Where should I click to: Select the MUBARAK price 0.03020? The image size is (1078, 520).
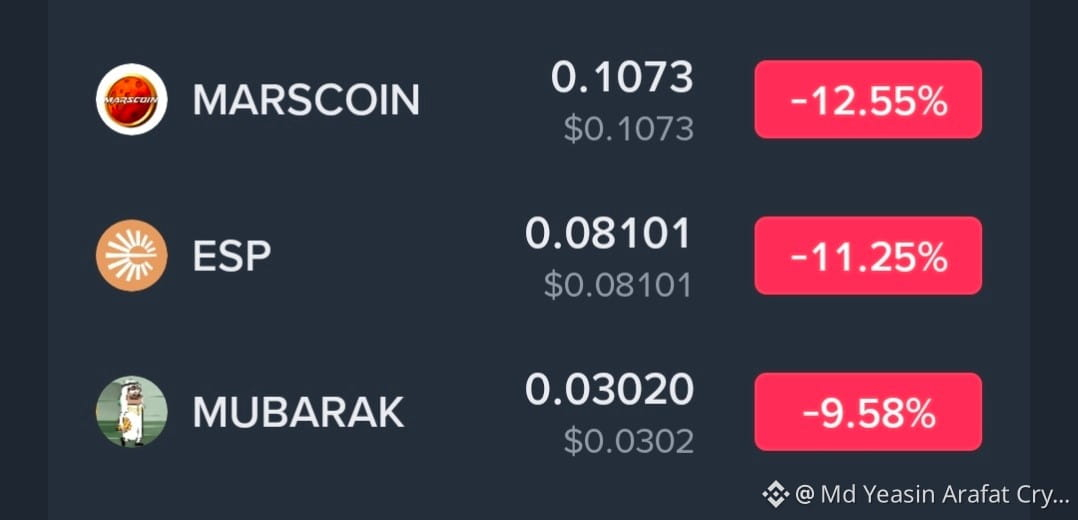point(610,390)
